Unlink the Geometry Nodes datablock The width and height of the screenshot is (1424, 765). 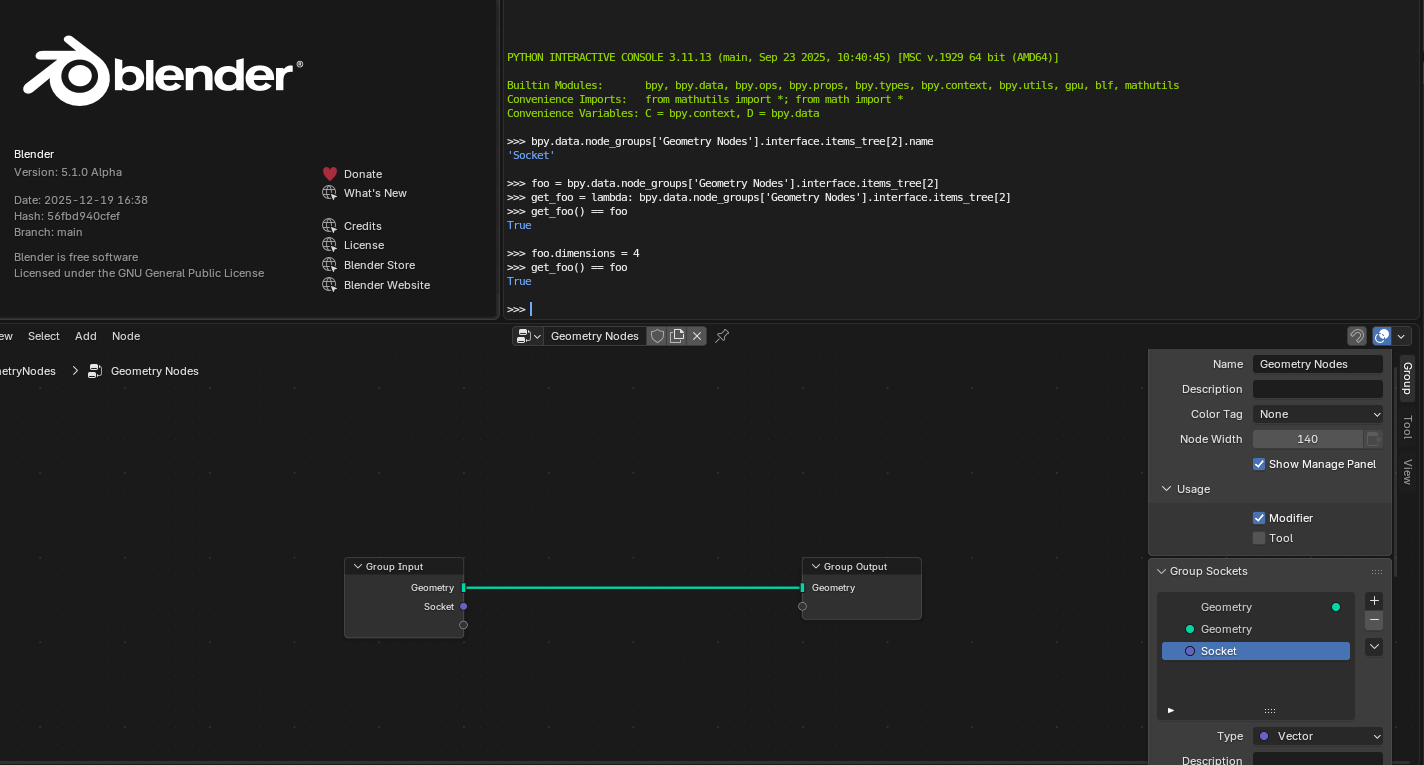[x=697, y=336]
